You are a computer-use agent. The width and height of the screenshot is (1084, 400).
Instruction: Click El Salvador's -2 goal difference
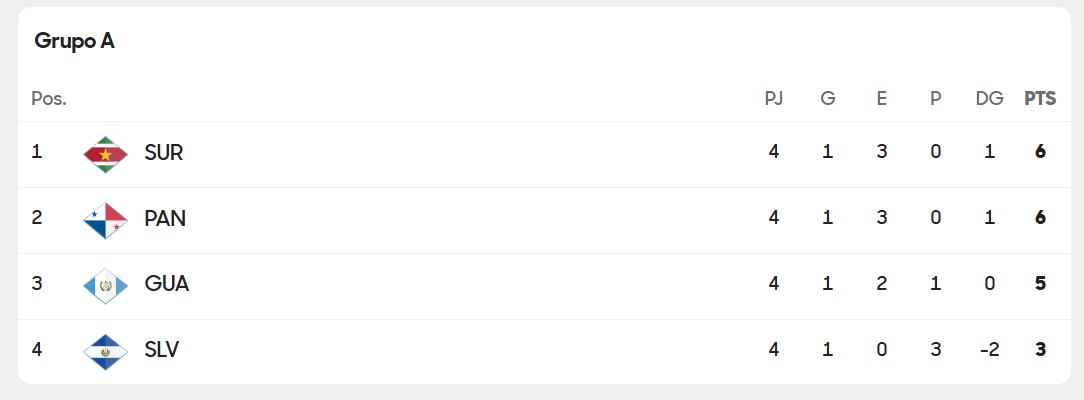[989, 350]
